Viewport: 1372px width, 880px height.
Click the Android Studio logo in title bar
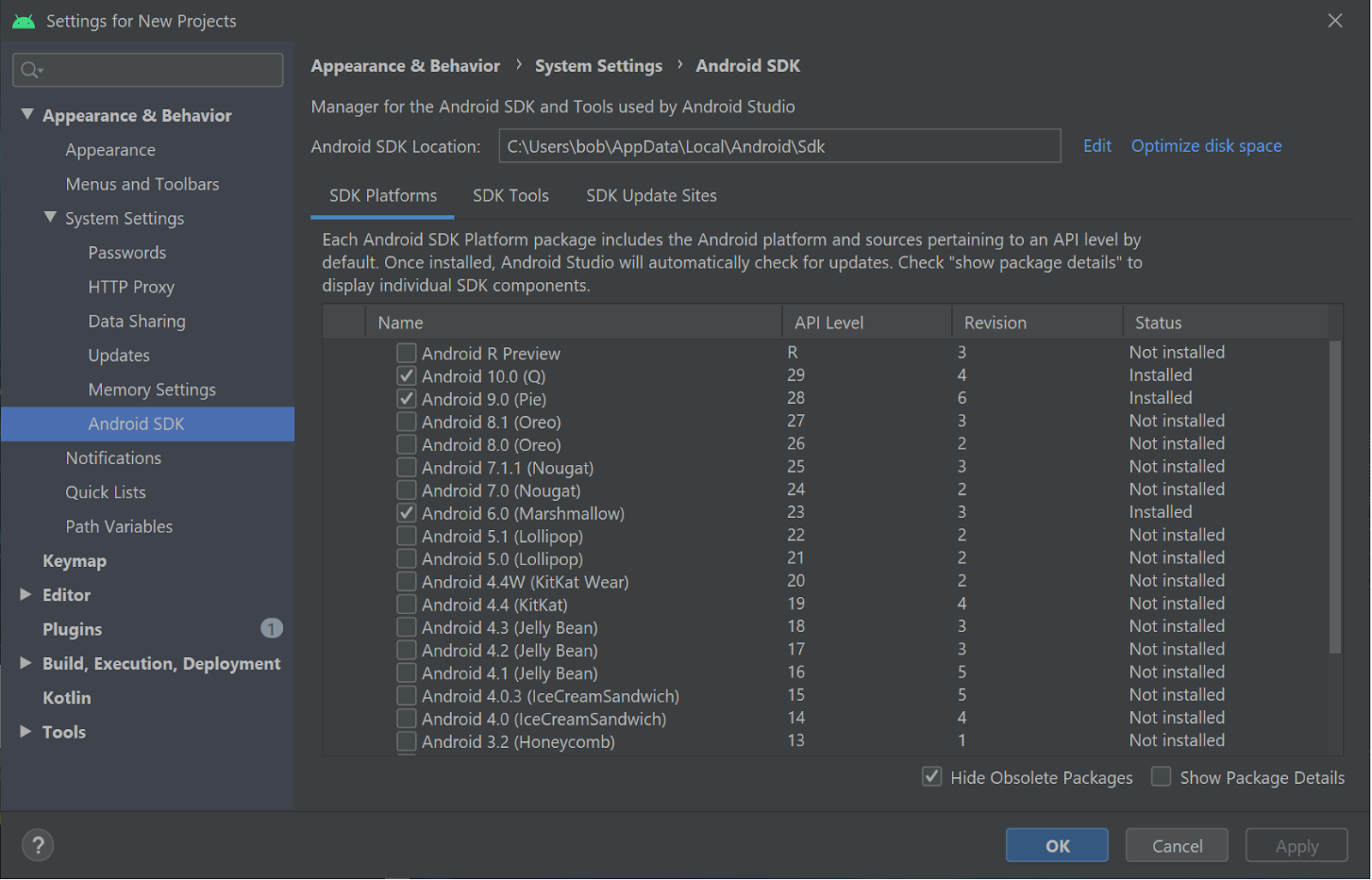(x=24, y=21)
